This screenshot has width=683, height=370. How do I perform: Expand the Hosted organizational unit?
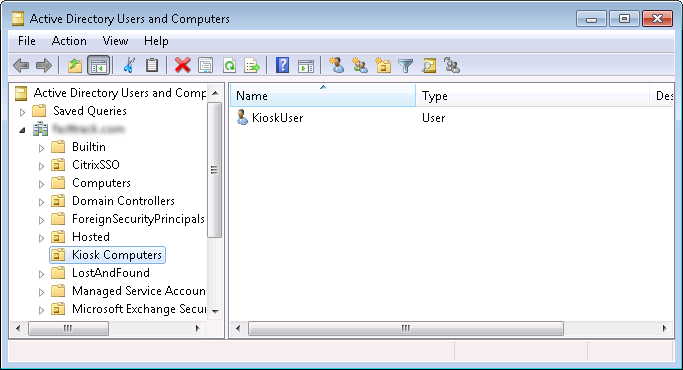[x=41, y=238]
